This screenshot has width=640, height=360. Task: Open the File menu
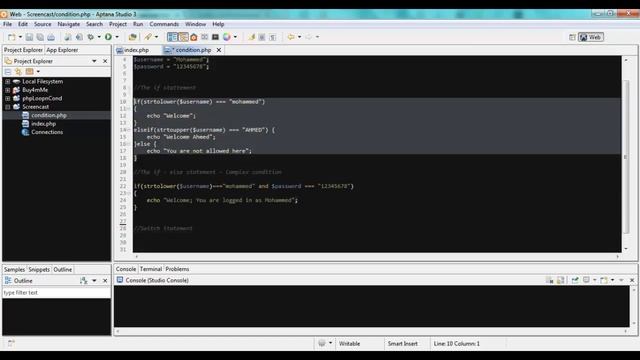(x=7, y=24)
